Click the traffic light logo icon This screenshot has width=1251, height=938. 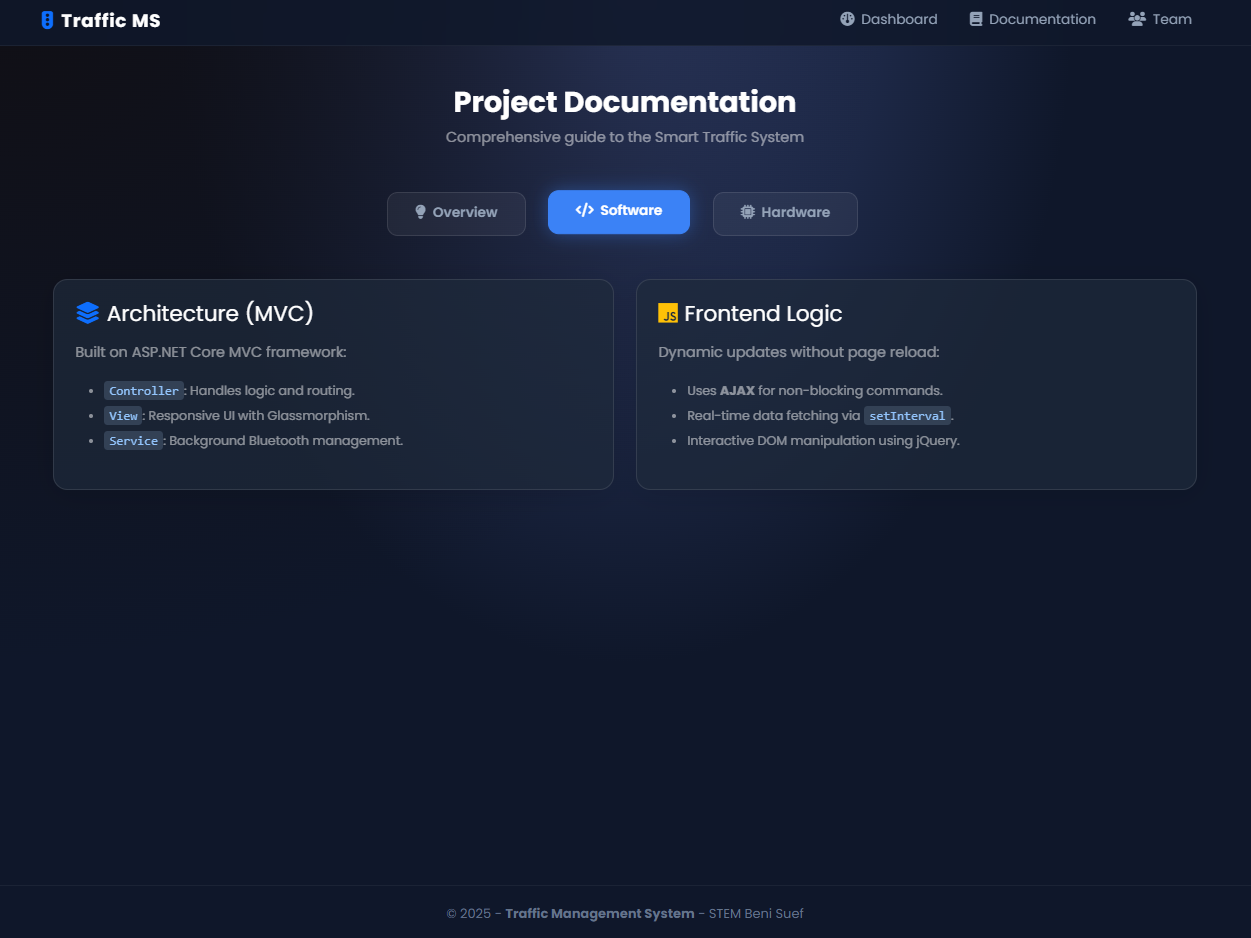click(x=47, y=20)
